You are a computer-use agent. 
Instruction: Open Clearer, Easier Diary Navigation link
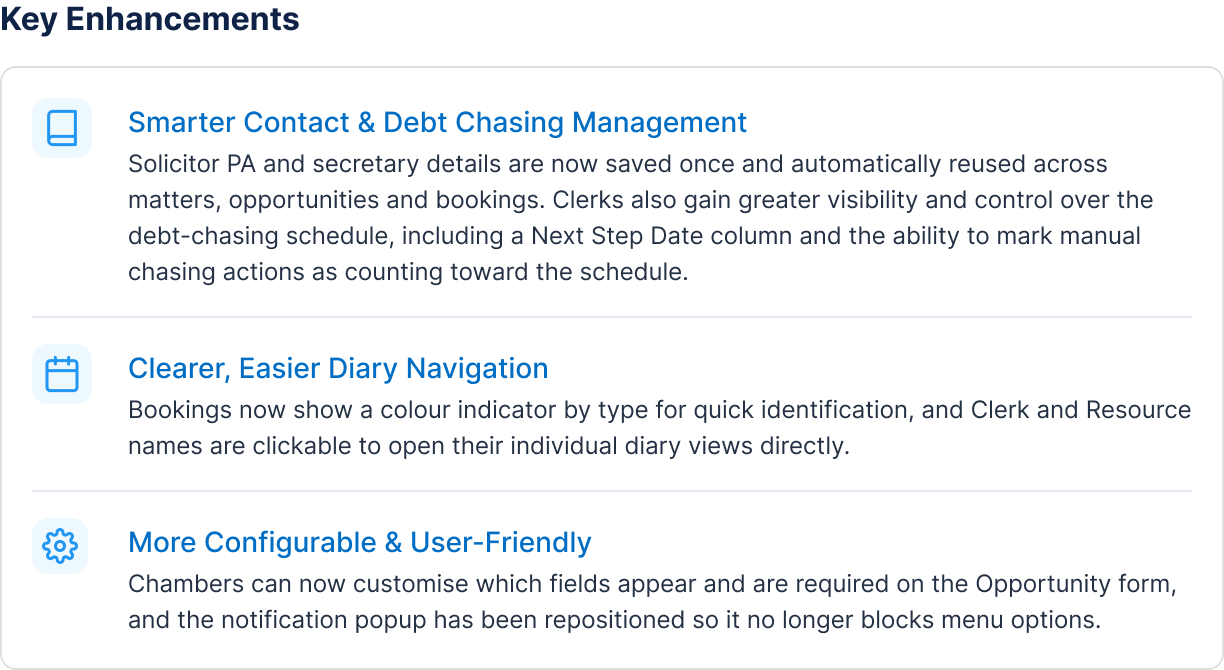(x=338, y=368)
